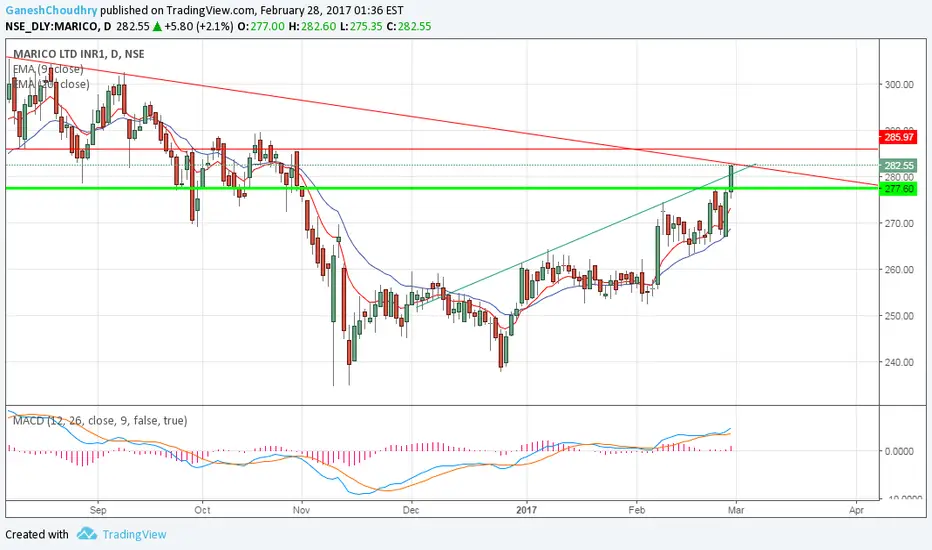Click the green 277.60 price label
The width and height of the screenshot is (932, 550).
tap(899, 188)
